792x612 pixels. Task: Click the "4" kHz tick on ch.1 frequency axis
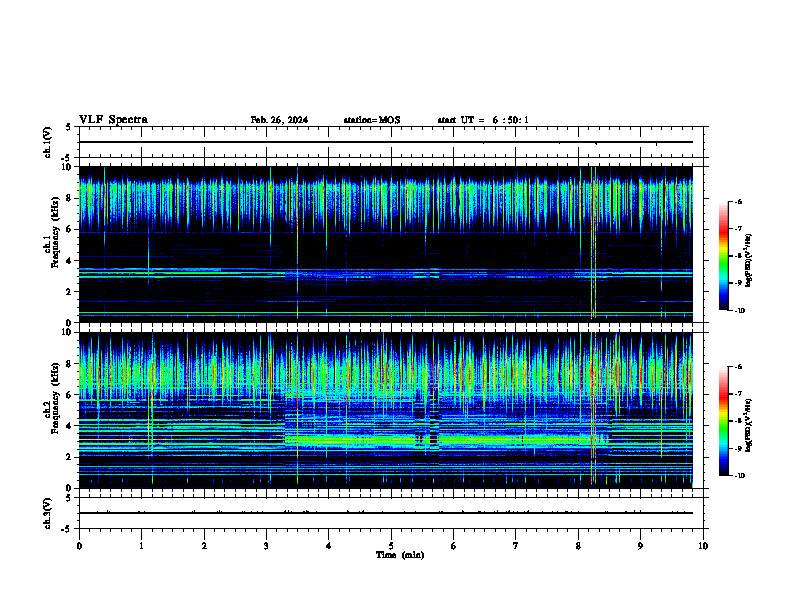[69, 261]
